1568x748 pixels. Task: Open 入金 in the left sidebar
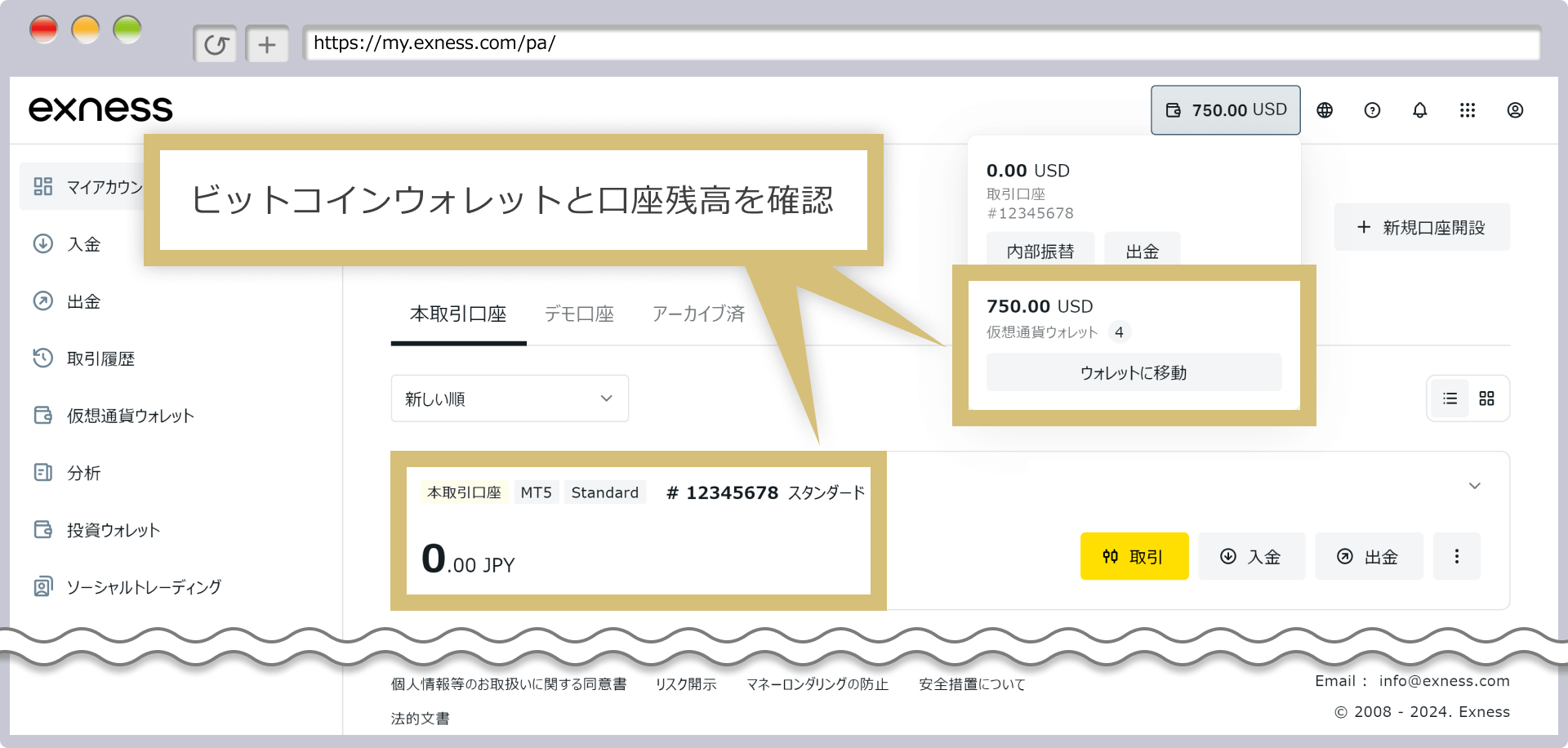click(83, 244)
